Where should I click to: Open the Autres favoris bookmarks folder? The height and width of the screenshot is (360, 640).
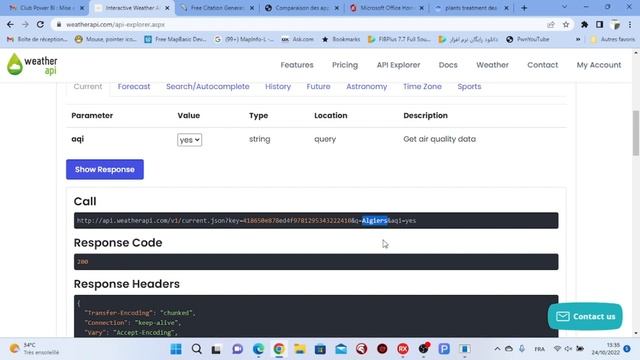click(613, 39)
